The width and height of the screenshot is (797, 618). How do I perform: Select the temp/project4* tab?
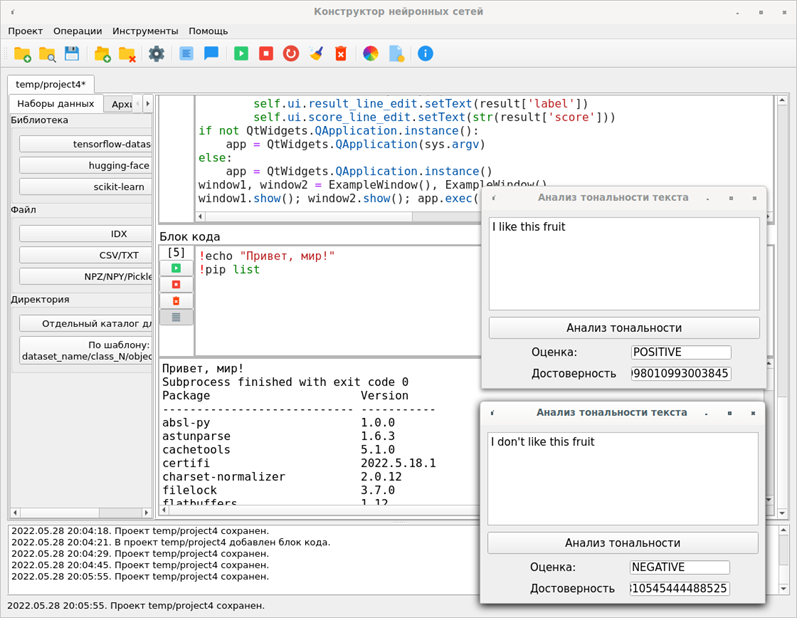click(x=50, y=84)
